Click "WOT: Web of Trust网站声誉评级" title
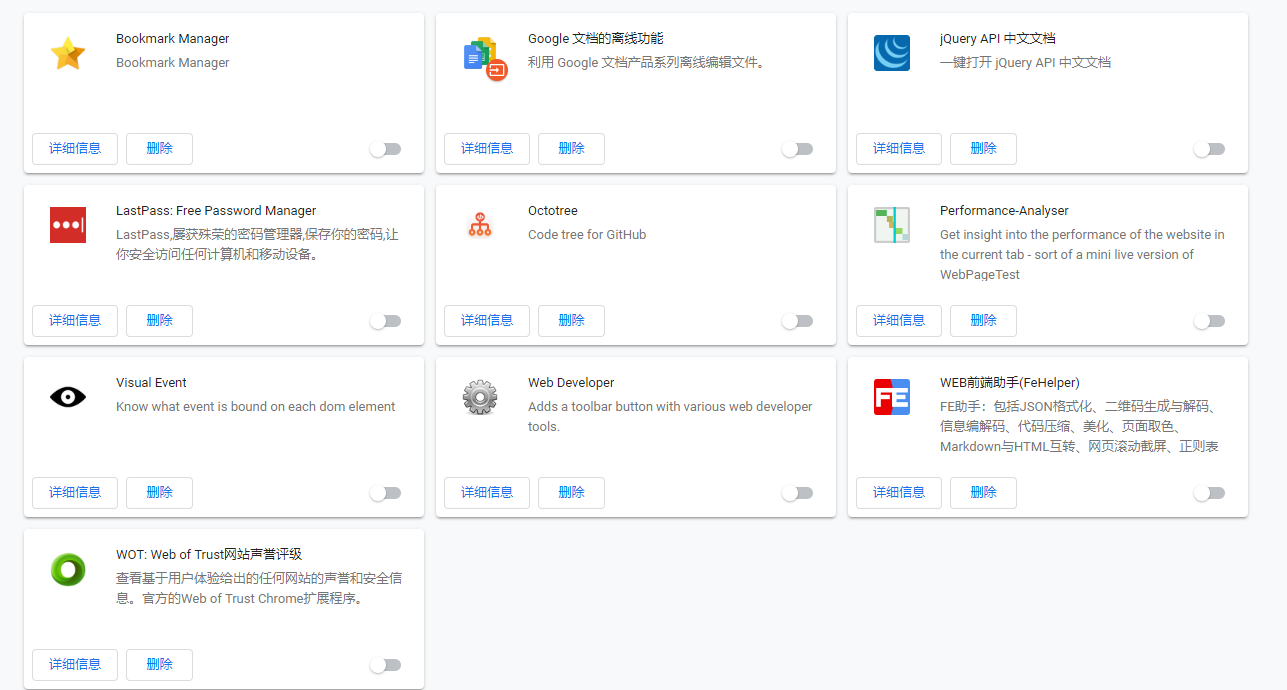 209,555
